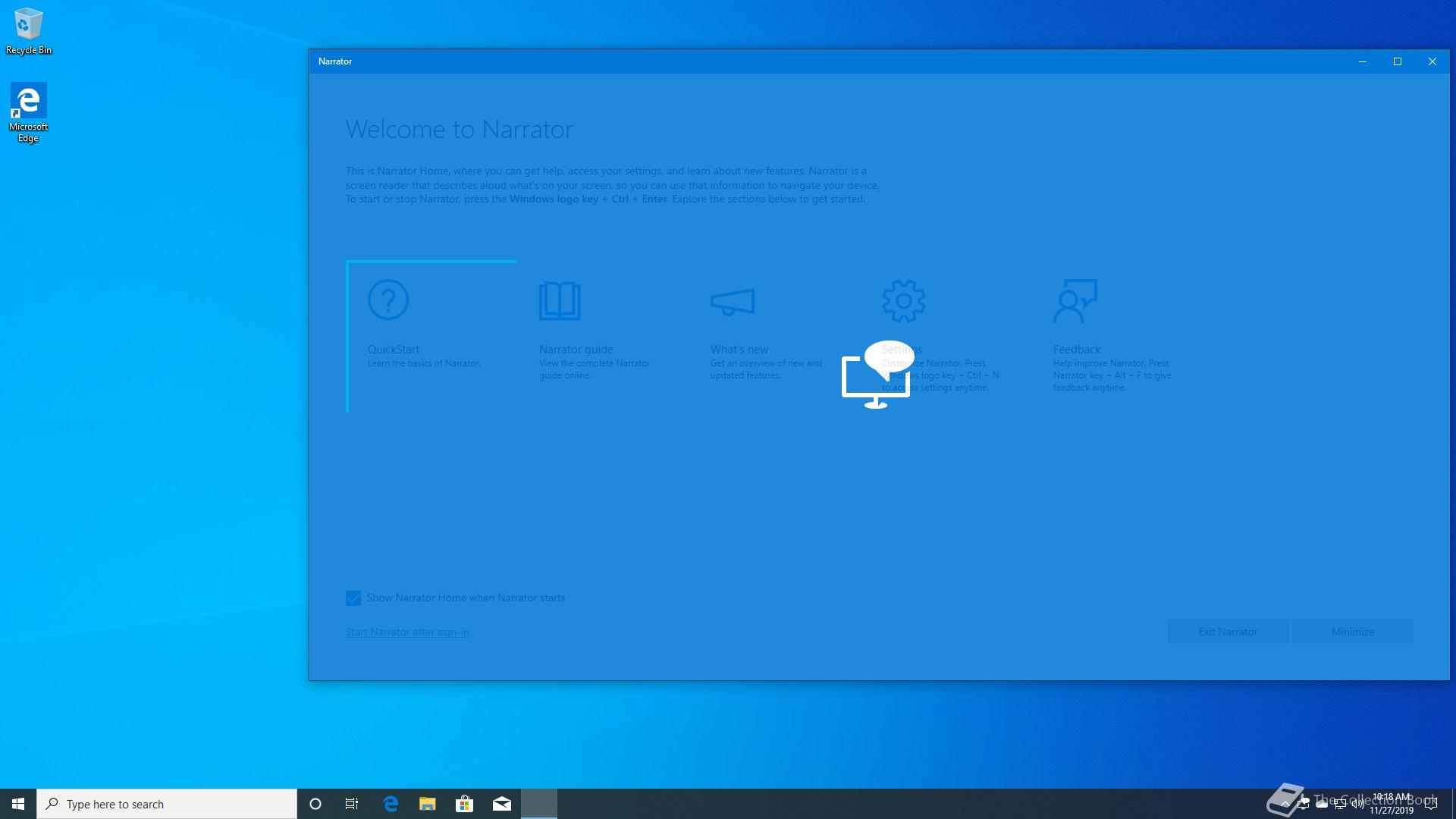Image resolution: width=1456 pixels, height=819 pixels.
Task: Open network status tray icon
Action: 1340,804
